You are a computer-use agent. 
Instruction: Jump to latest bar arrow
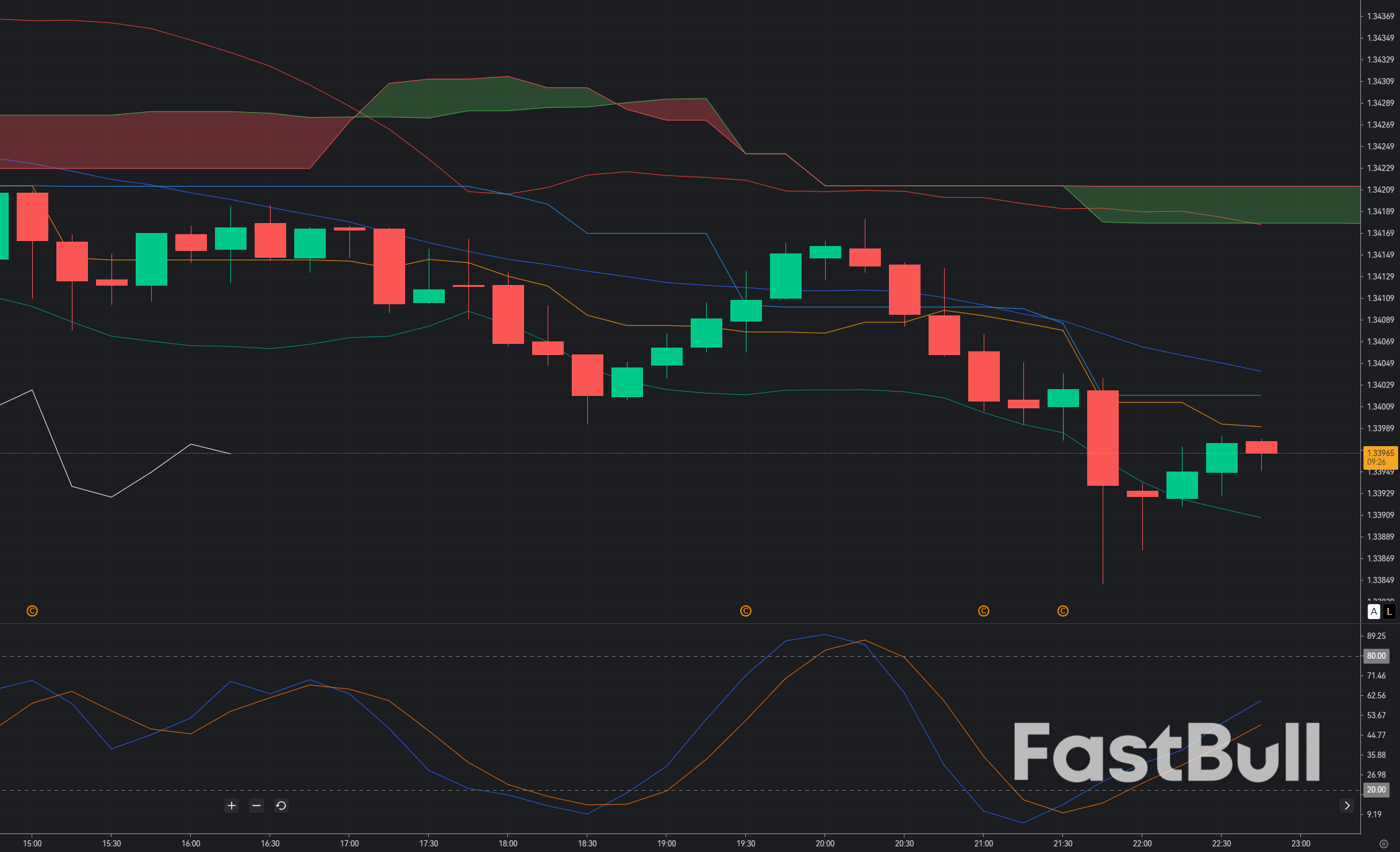(x=1347, y=806)
